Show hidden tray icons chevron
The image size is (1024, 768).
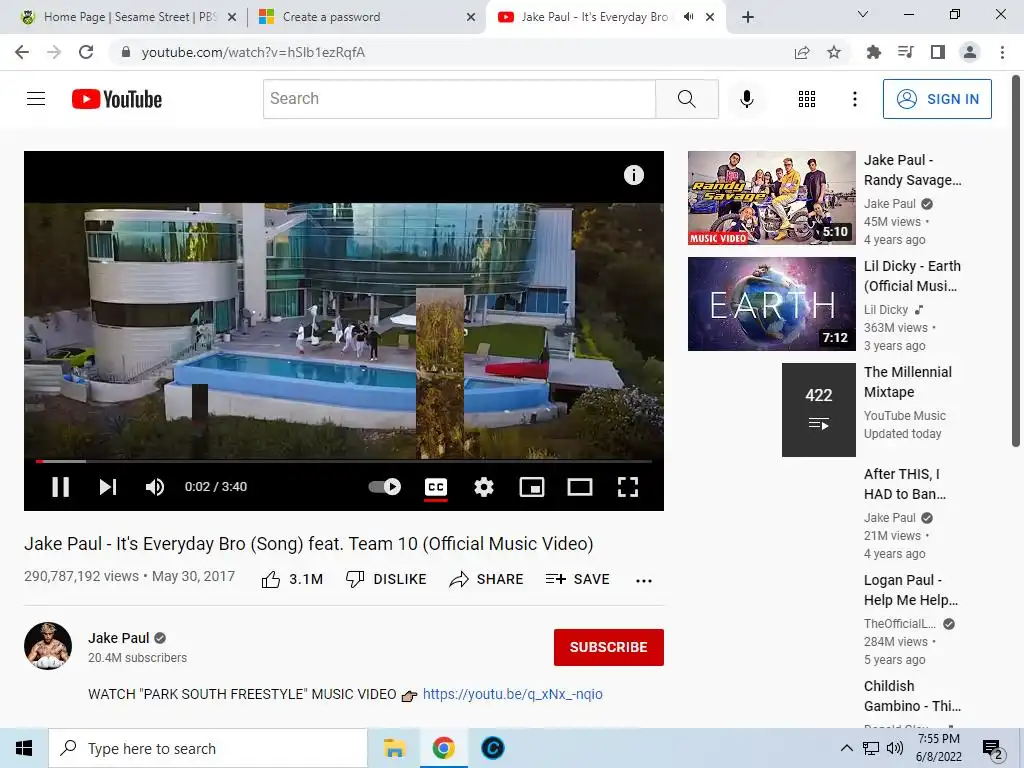846,748
